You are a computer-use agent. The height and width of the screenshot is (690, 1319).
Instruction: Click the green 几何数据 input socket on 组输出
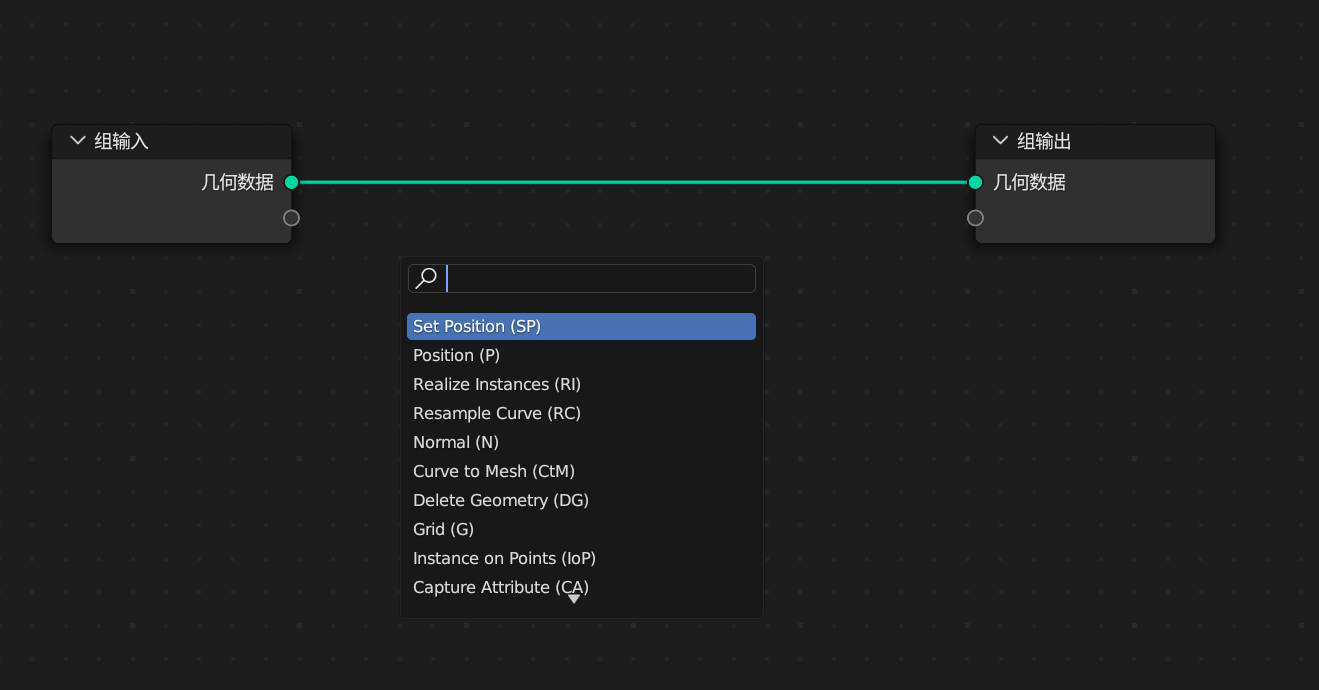click(975, 182)
